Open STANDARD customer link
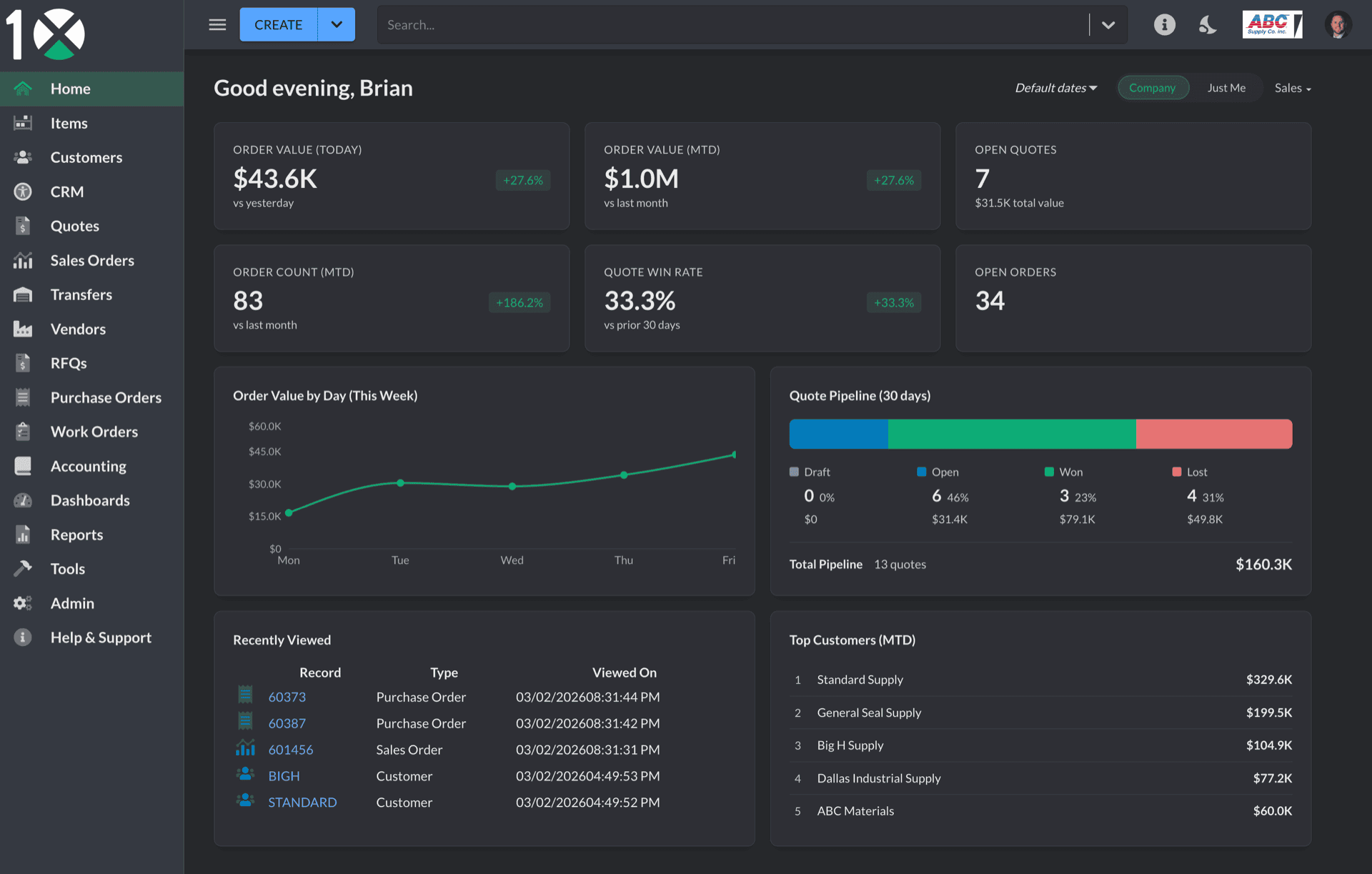The width and height of the screenshot is (1372, 874). coord(302,803)
